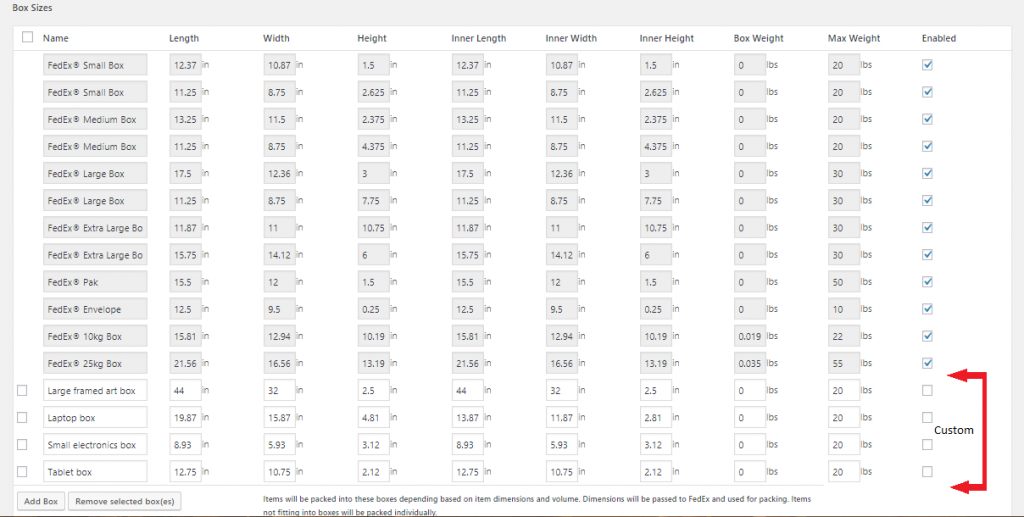Image resolution: width=1024 pixels, height=517 pixels.
Task: Edit Small electronics box Height field
Action: tap(374, 445)
